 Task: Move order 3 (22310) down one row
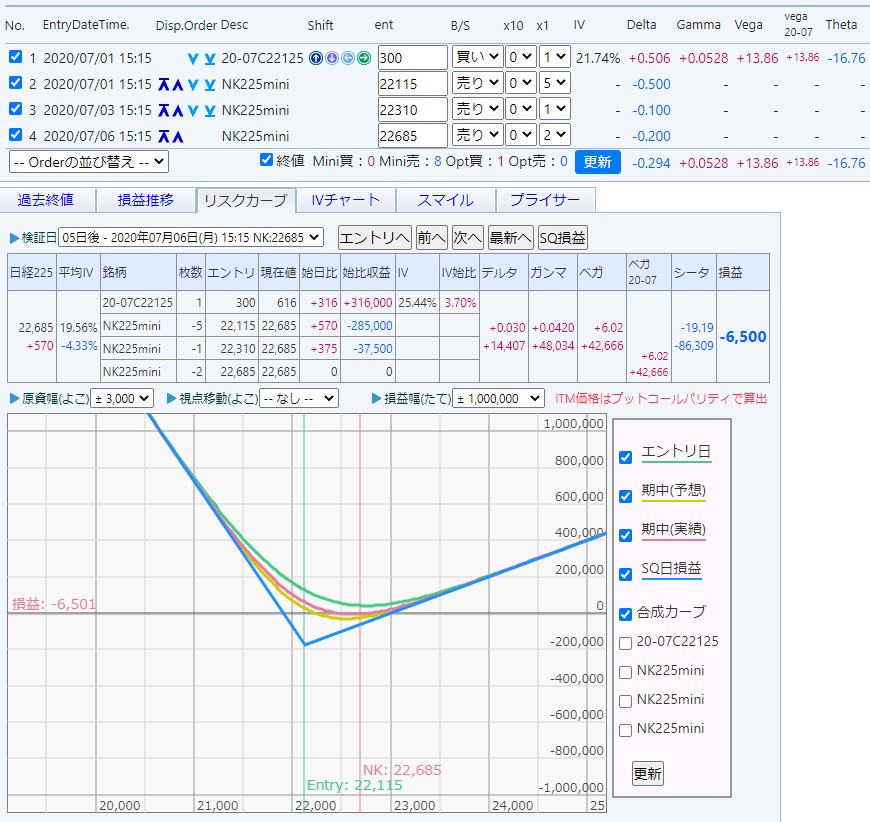(193, 110)
